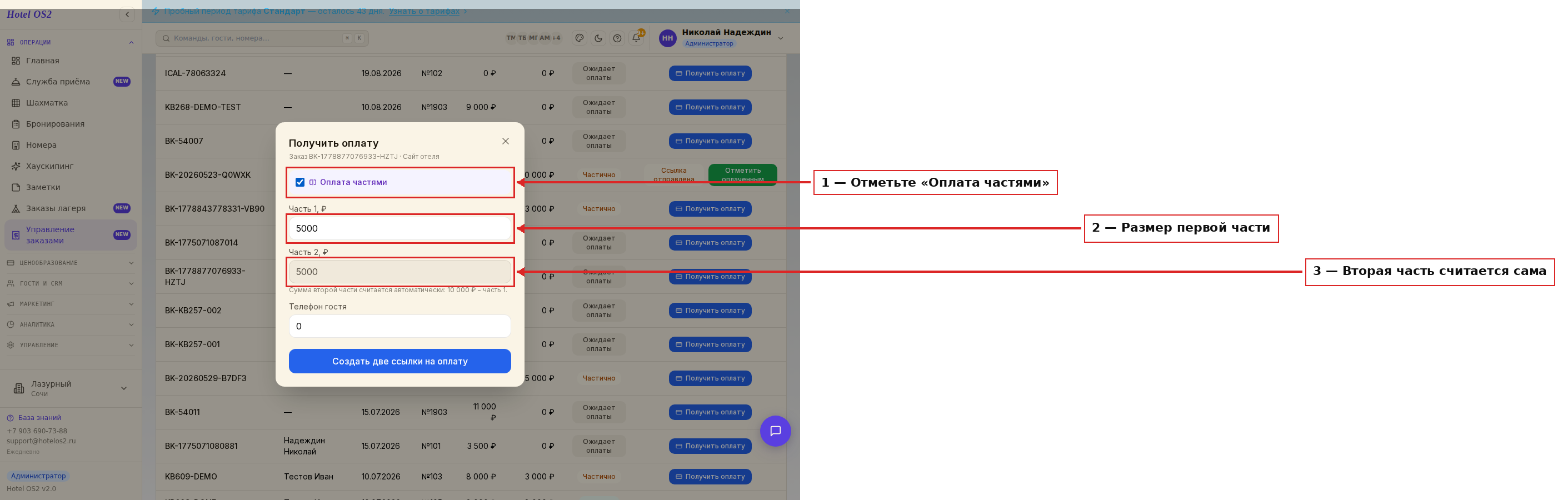Image resolution: width=1568 pixels, height=500 pixels.
Task: Open the chat widget bubble
Action: point(775,431)
